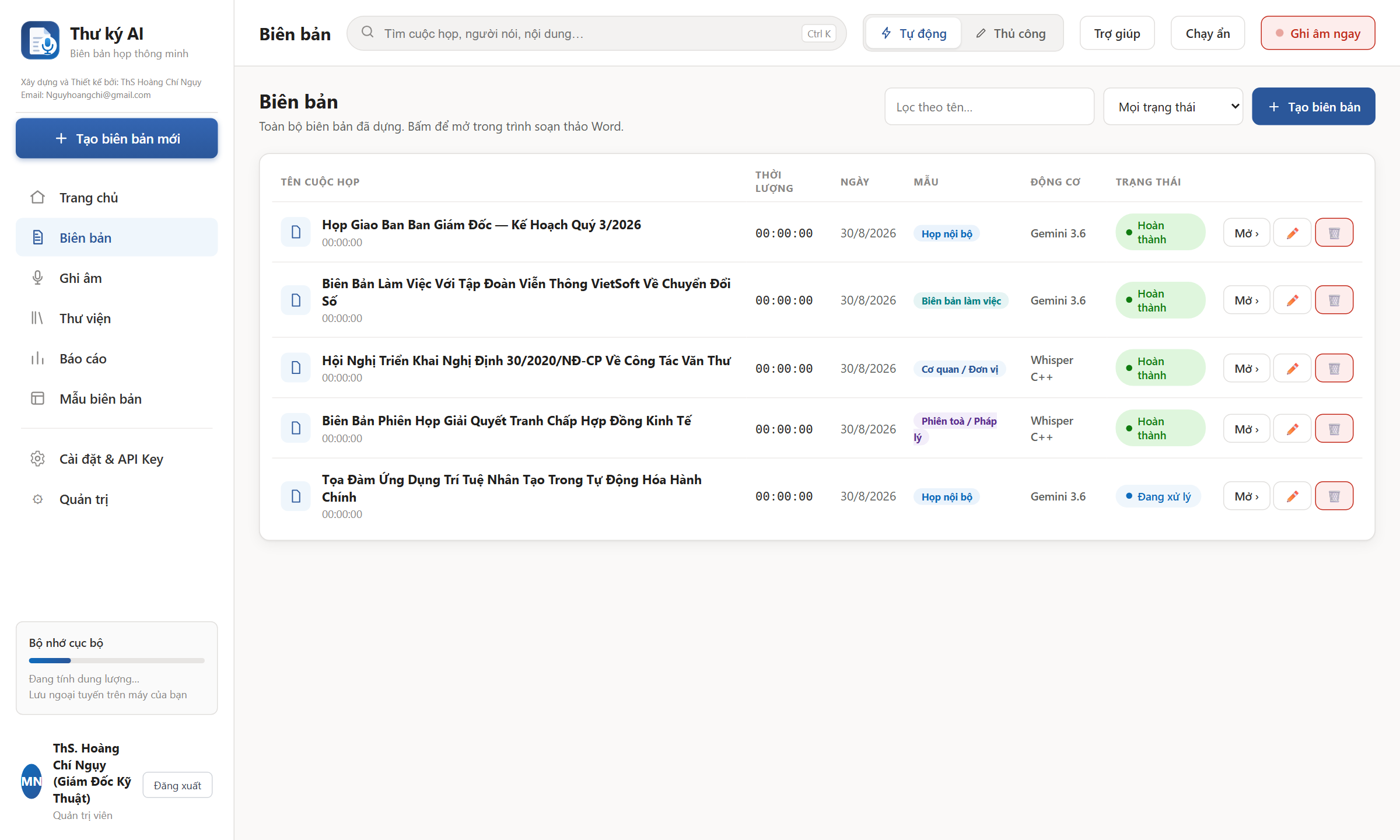
Task: Click the Quản trị admin icon
Action: [38, 499]
